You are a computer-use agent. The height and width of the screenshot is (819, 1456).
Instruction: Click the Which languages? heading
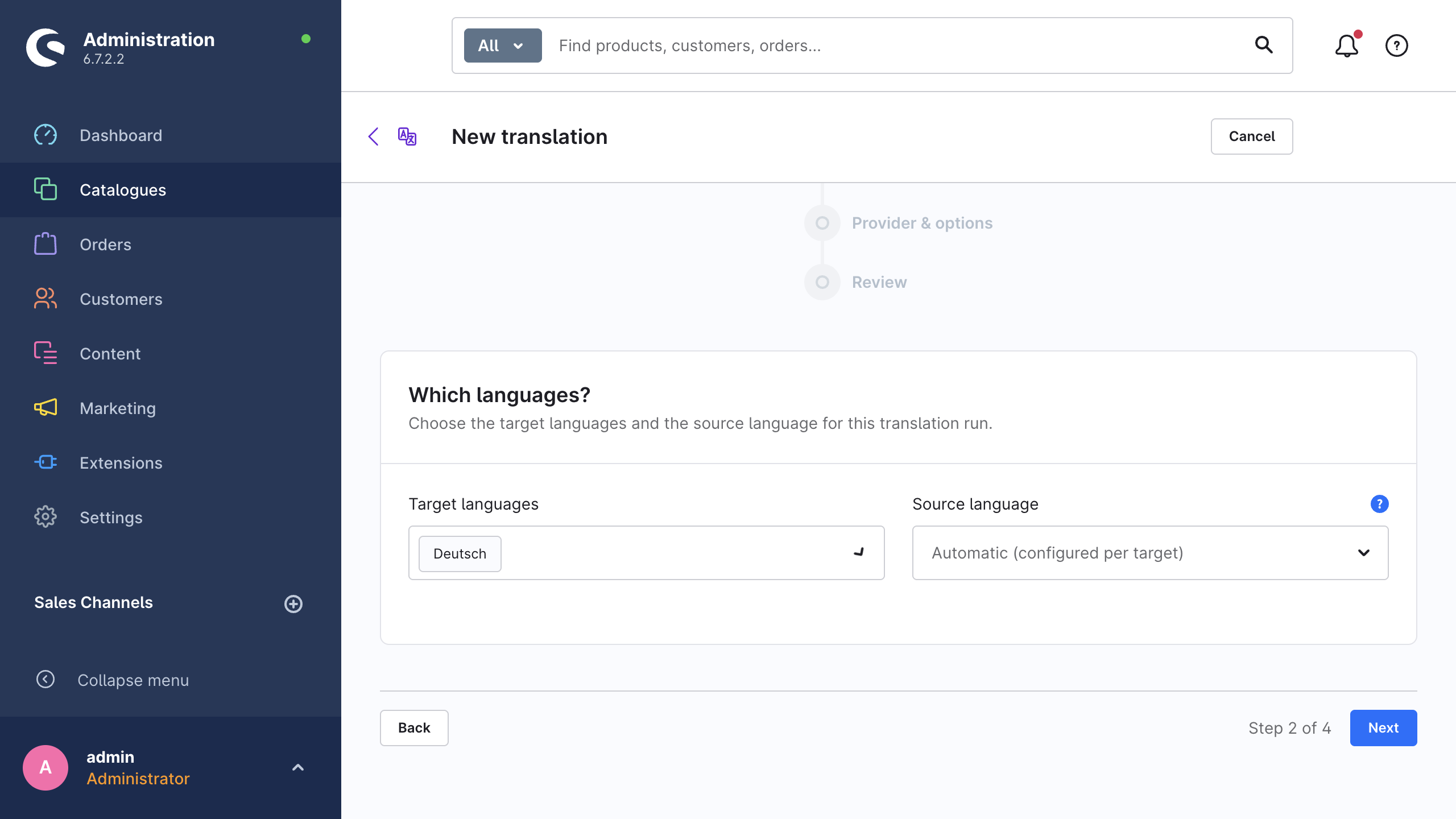pyautogui.click(x=499, y=395)
